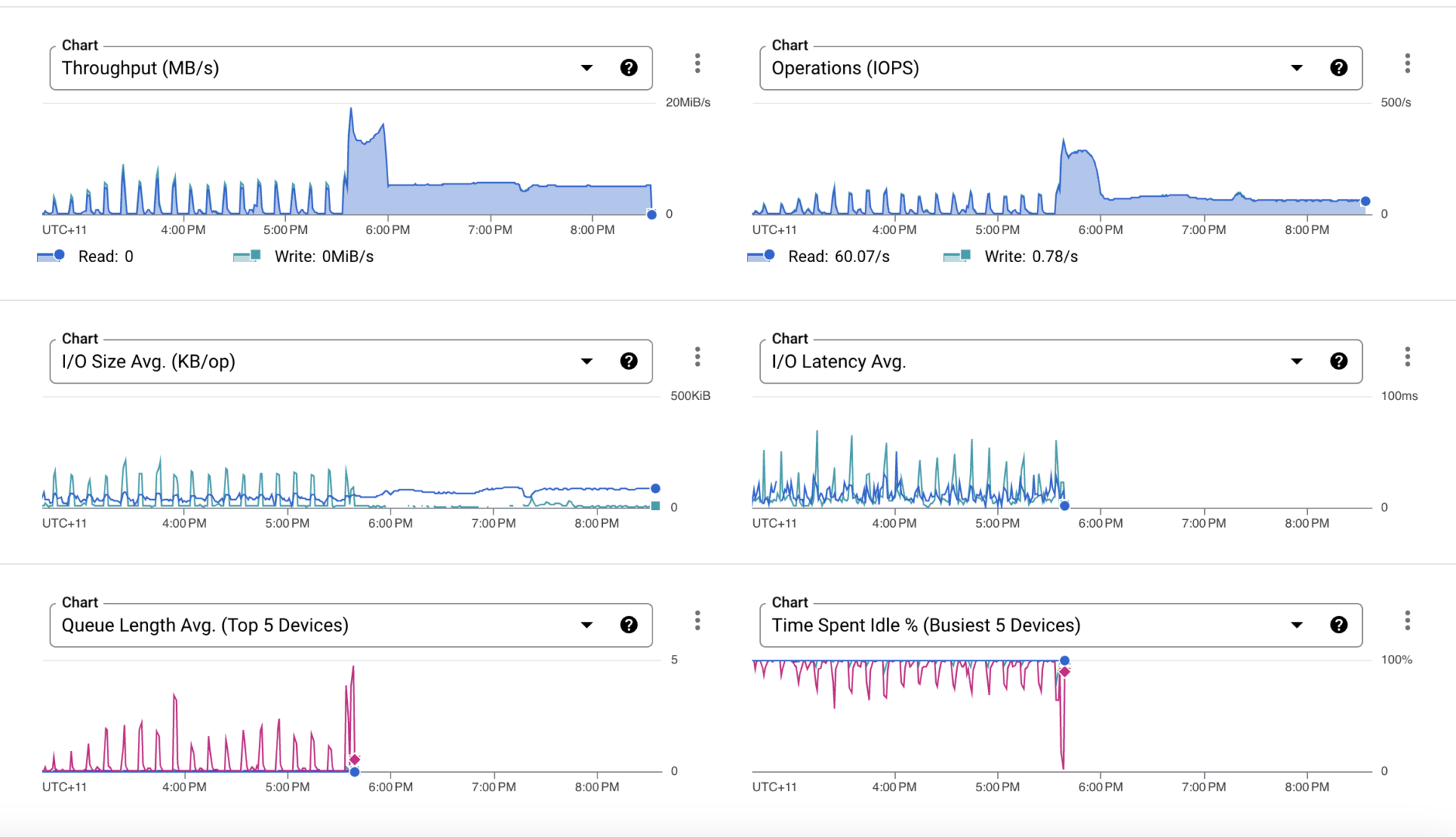The height and width of the screenshot is (837, 1456).
Task: Open help for Operations (IOPS) chart
Action: click(x=1338, y=68)
